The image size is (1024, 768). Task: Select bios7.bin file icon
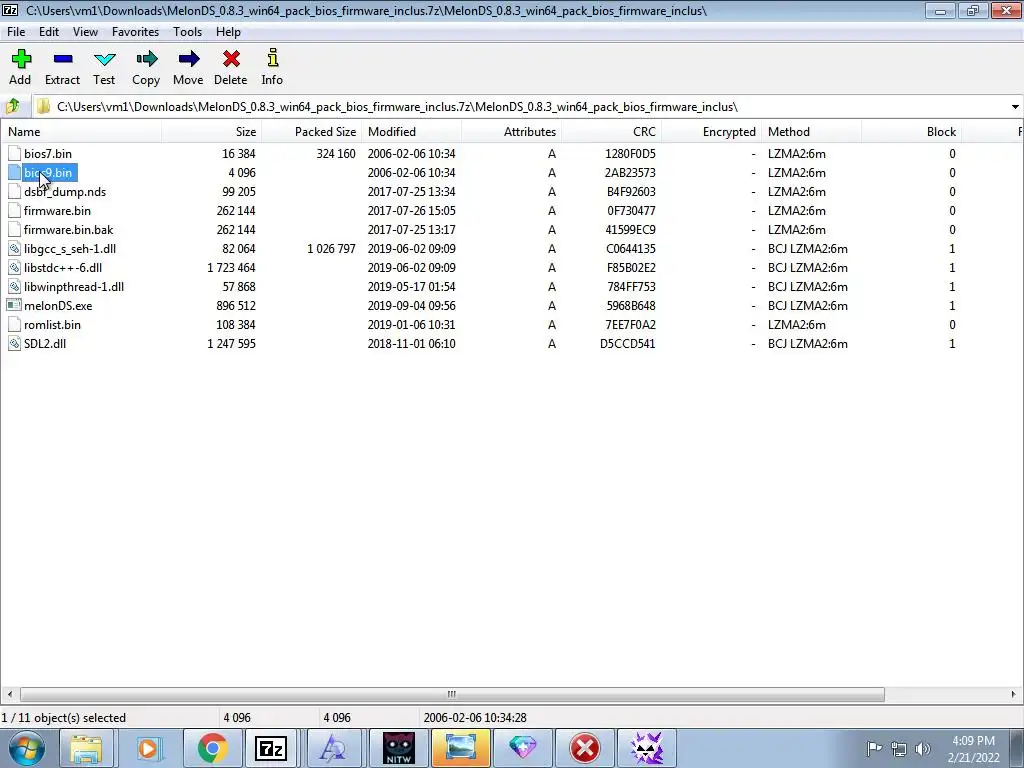click(14, 153)
